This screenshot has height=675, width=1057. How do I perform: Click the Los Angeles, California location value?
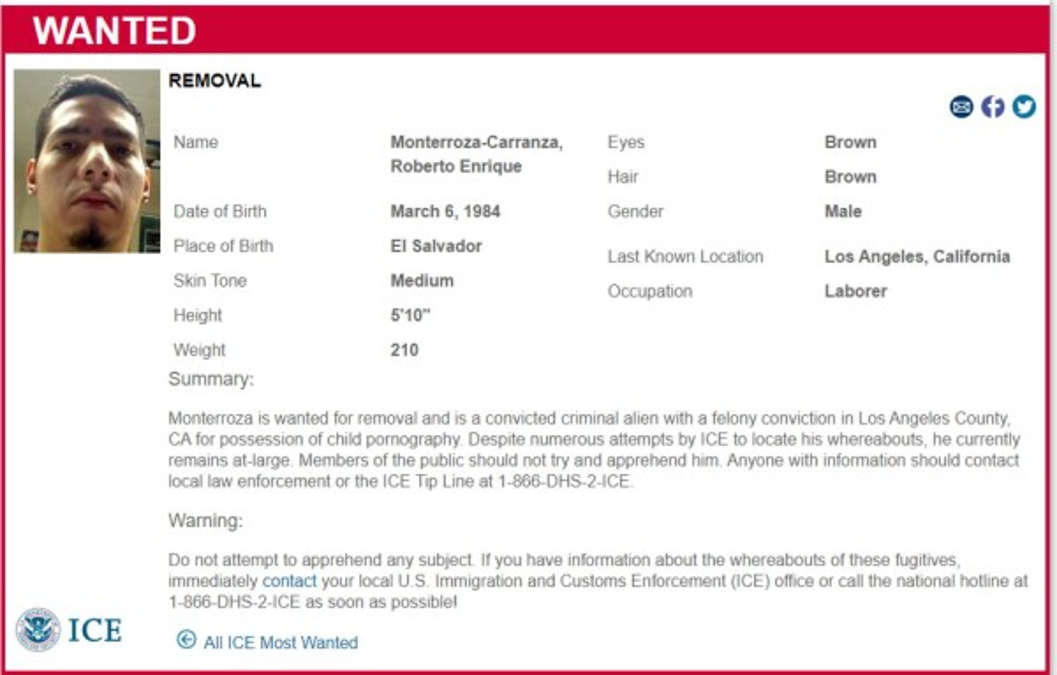[917, 256]
